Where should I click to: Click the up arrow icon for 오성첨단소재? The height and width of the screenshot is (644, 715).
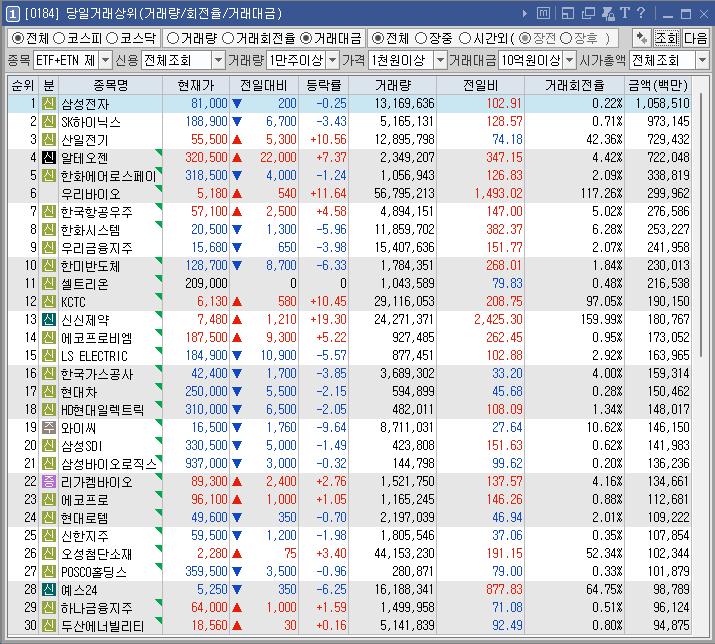237,553
